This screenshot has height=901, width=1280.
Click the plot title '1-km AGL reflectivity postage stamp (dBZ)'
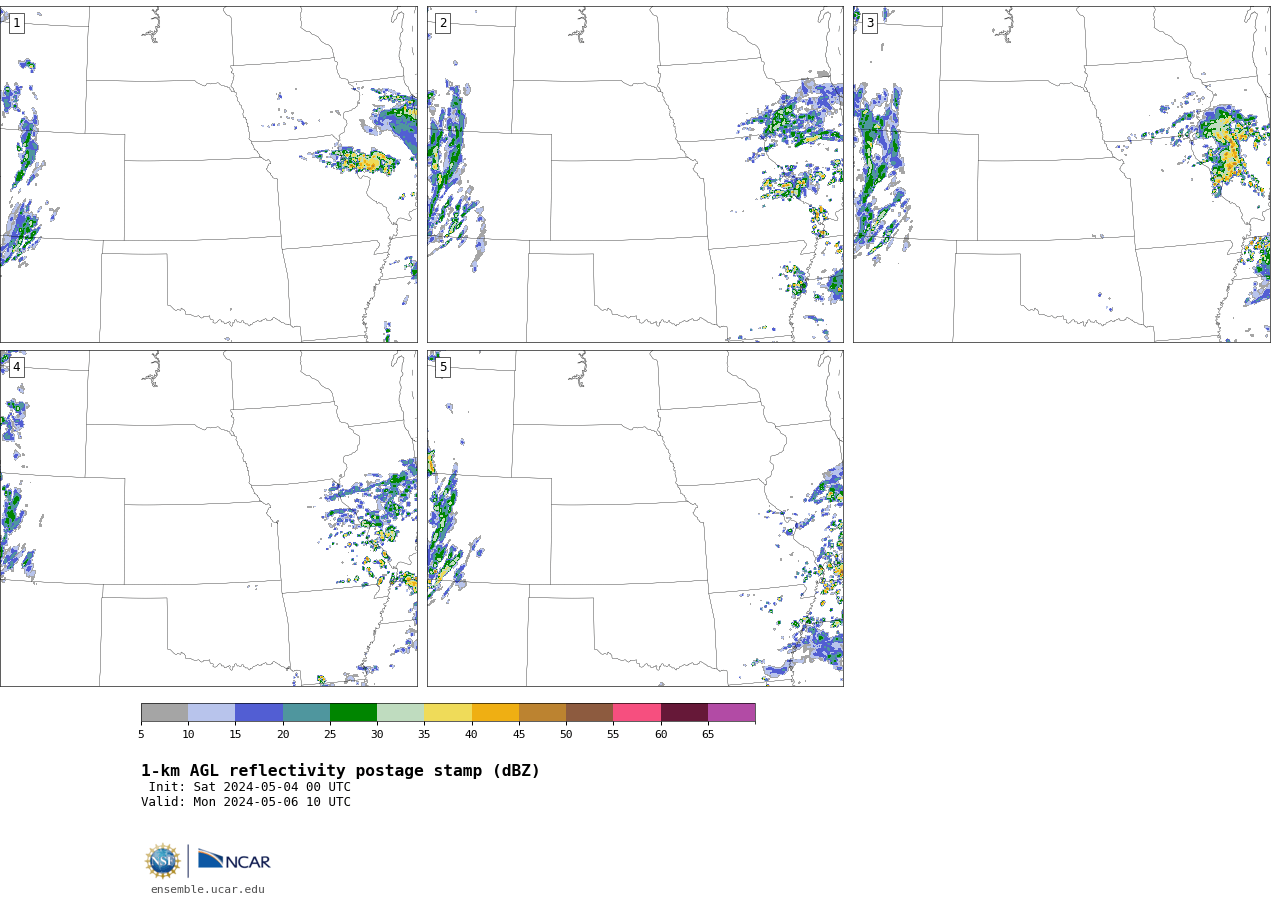(x=340, y=771)
